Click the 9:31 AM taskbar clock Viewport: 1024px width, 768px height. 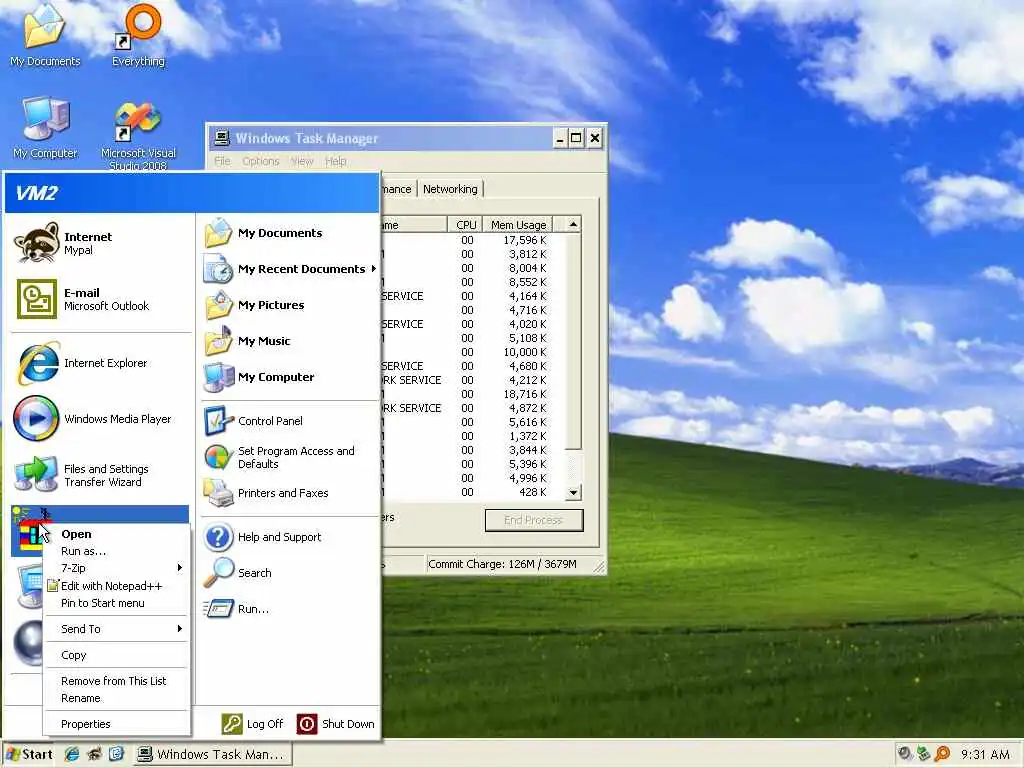tap(985, 754)
